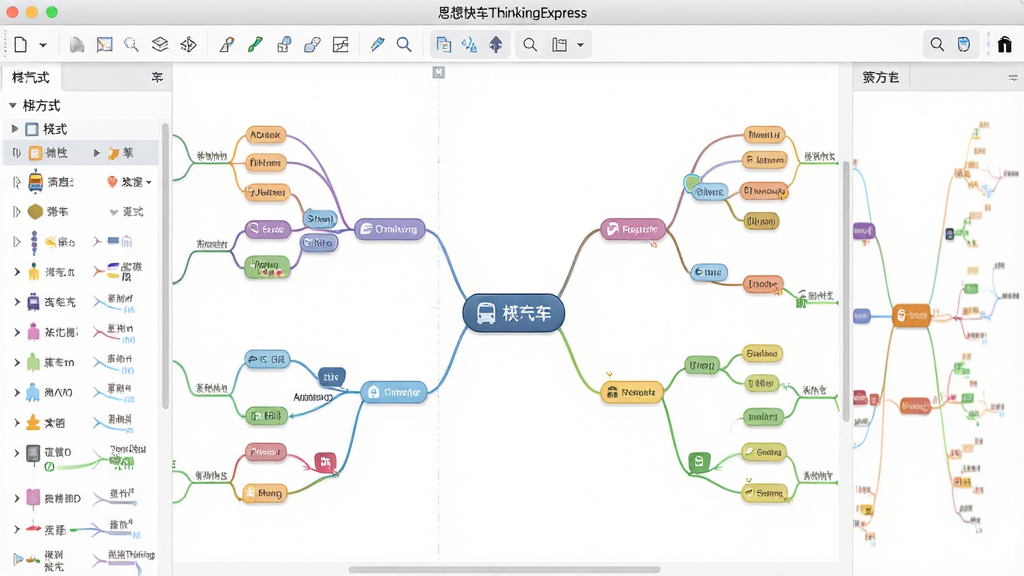Click the black home icon in the top right
Screen dimensions: 1024x576
tap(1004, 44)
